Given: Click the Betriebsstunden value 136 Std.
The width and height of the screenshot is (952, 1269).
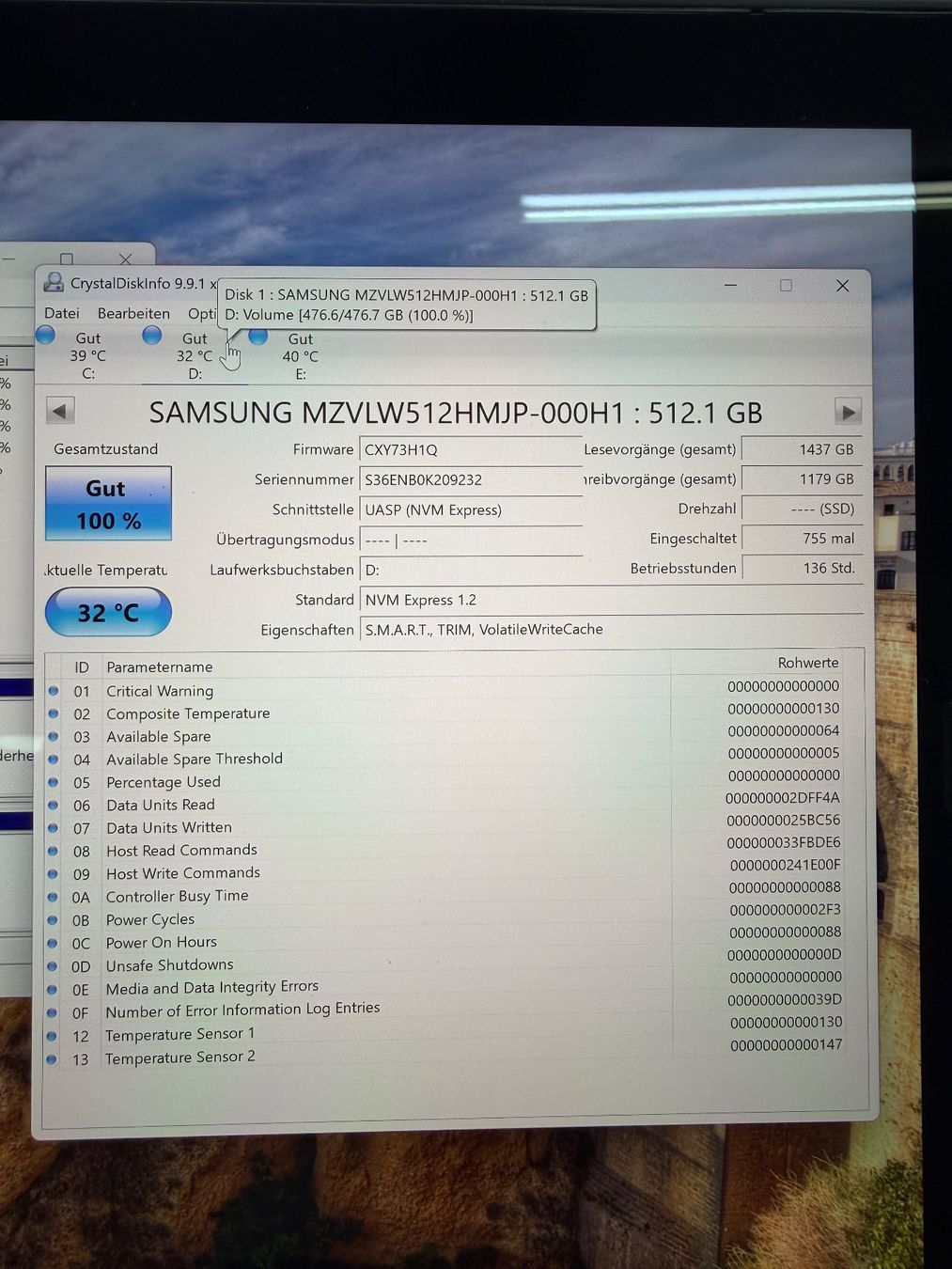Looking at the screenshot, I should pyautogui.click(x=802, y=568).
